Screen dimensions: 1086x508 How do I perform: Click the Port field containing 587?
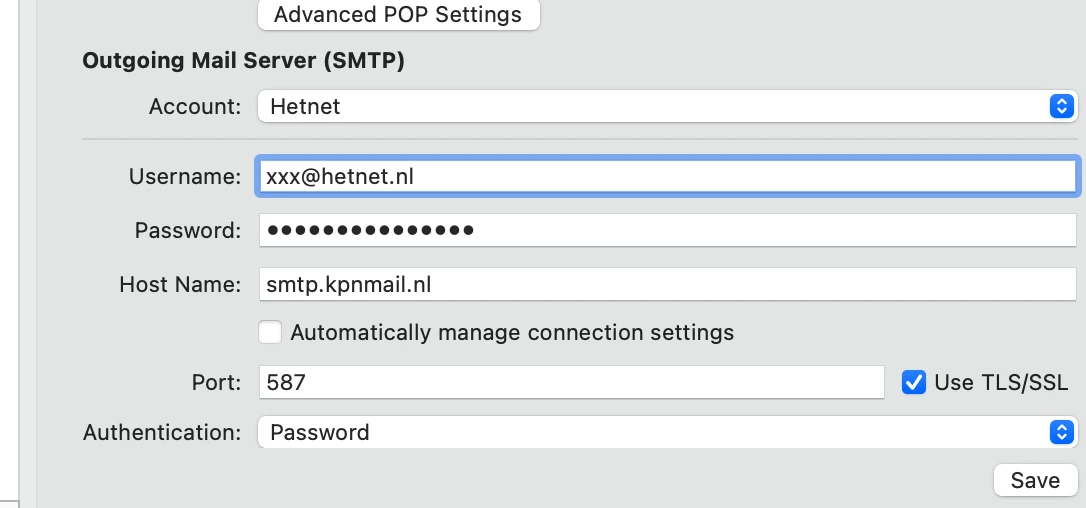571,381
